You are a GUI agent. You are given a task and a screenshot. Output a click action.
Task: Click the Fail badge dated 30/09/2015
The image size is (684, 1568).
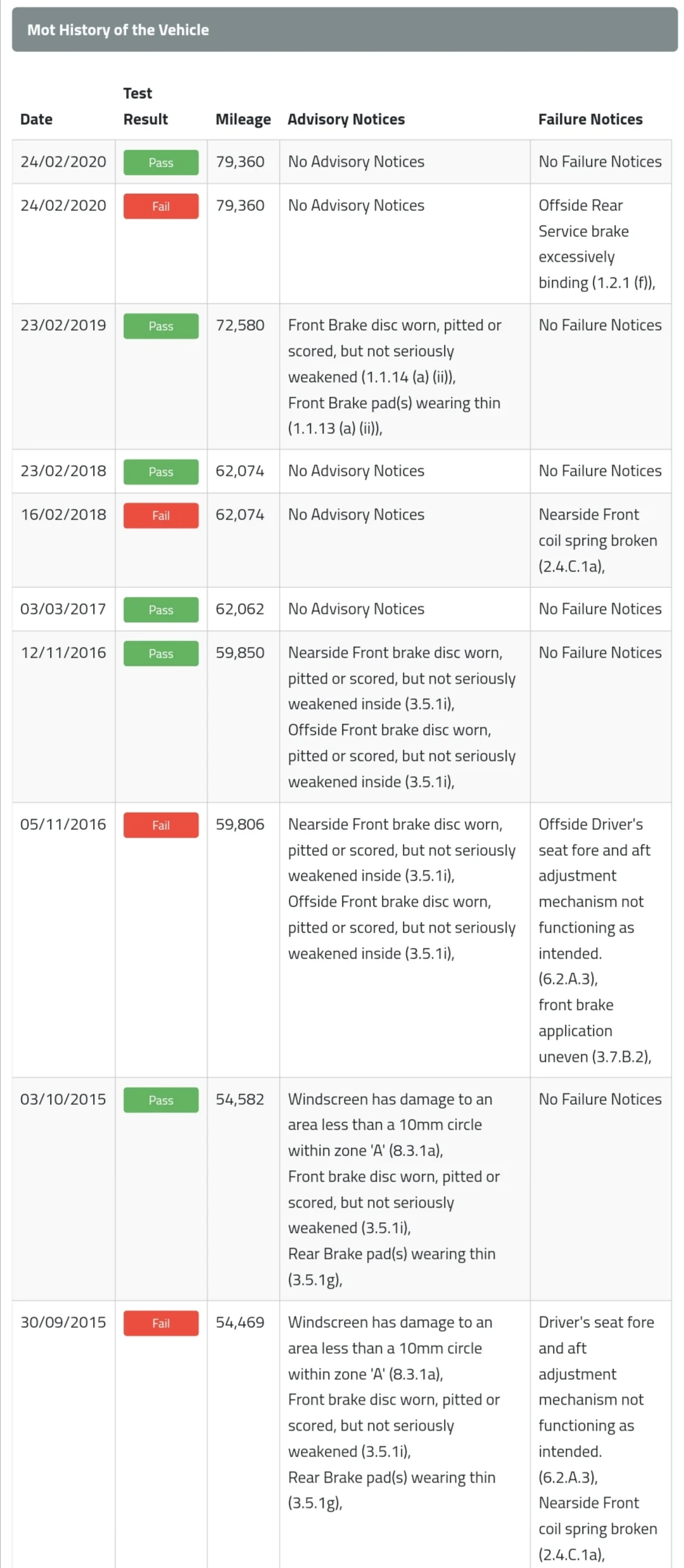click(161, 1323)
